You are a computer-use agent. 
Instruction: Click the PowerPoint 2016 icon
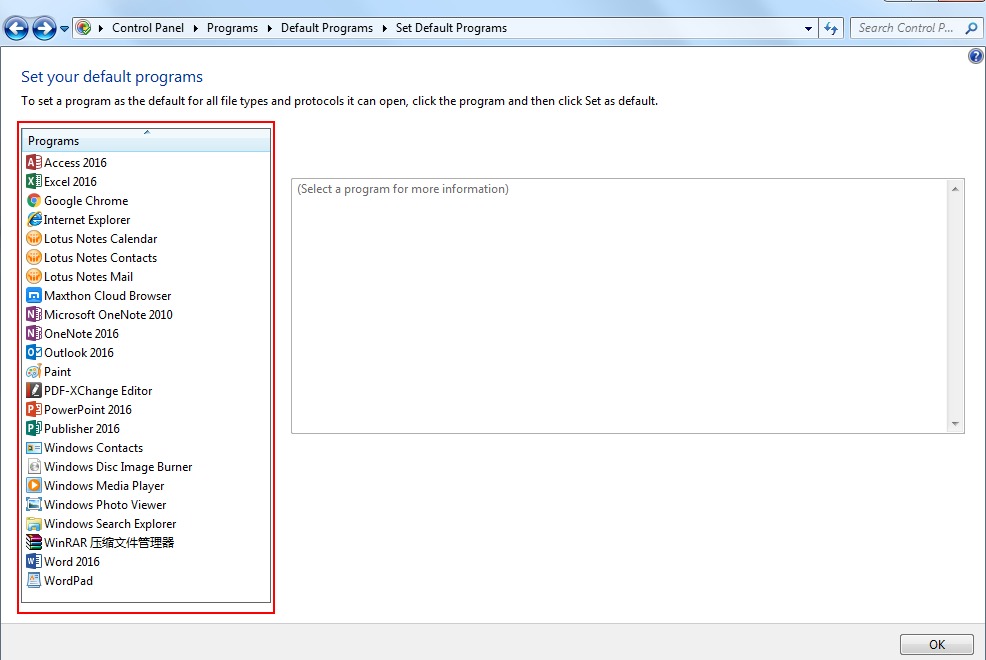[x=34, y=409]
